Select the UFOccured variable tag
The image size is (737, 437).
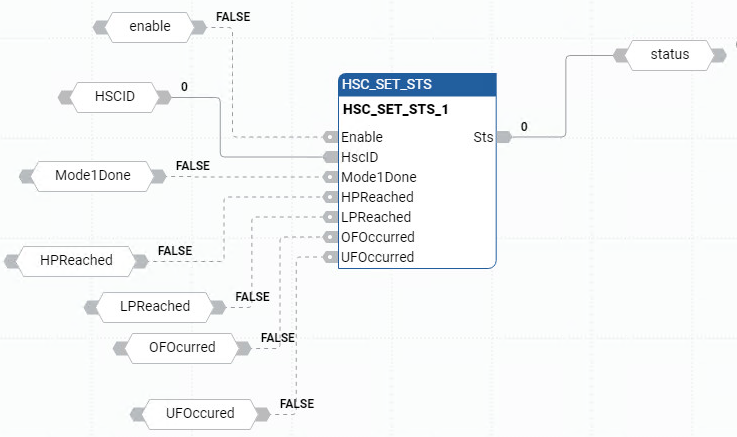(200, 413)
